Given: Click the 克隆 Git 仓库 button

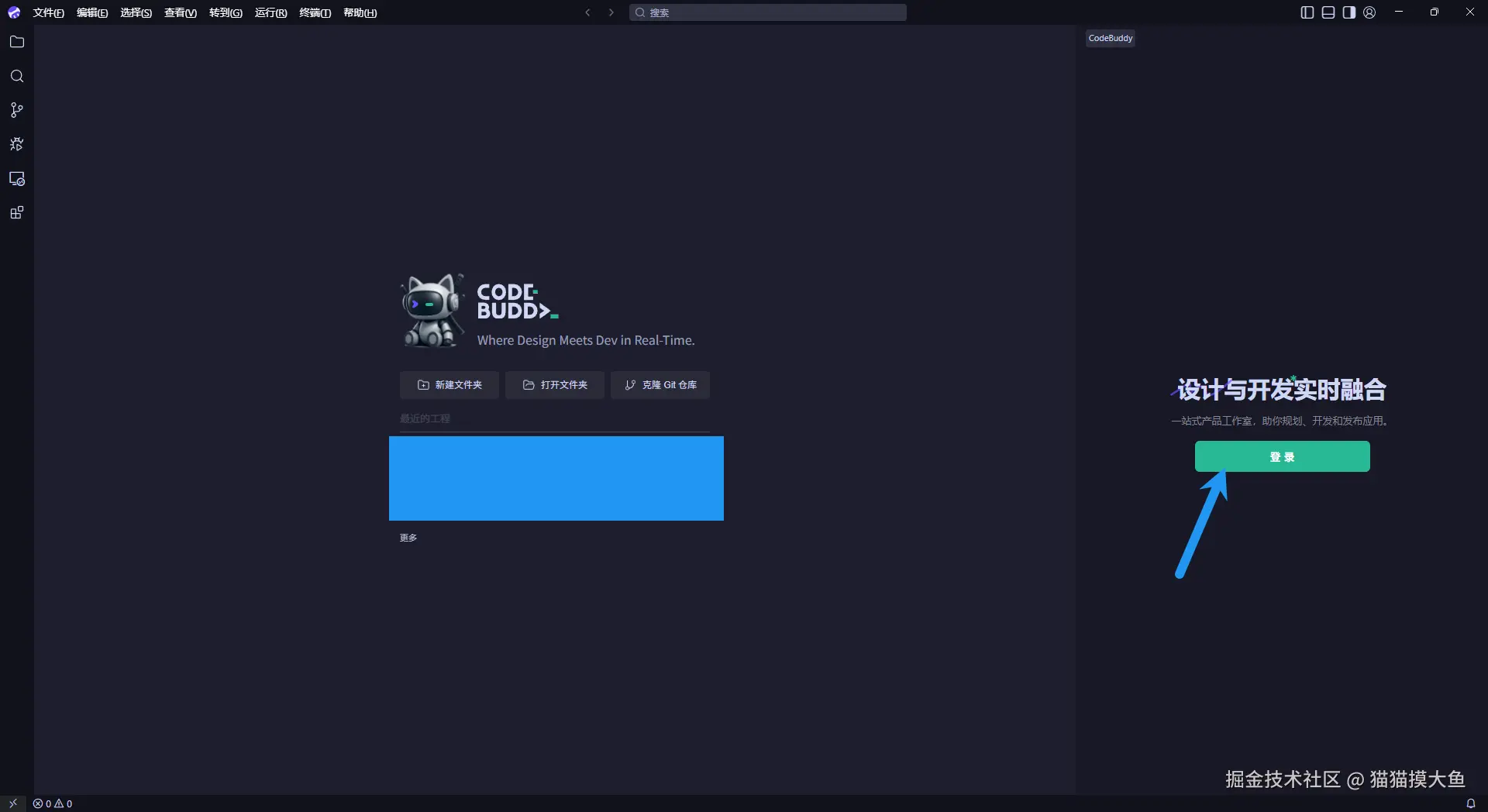Looking at the screenshot, I should (x=660, y=385).
